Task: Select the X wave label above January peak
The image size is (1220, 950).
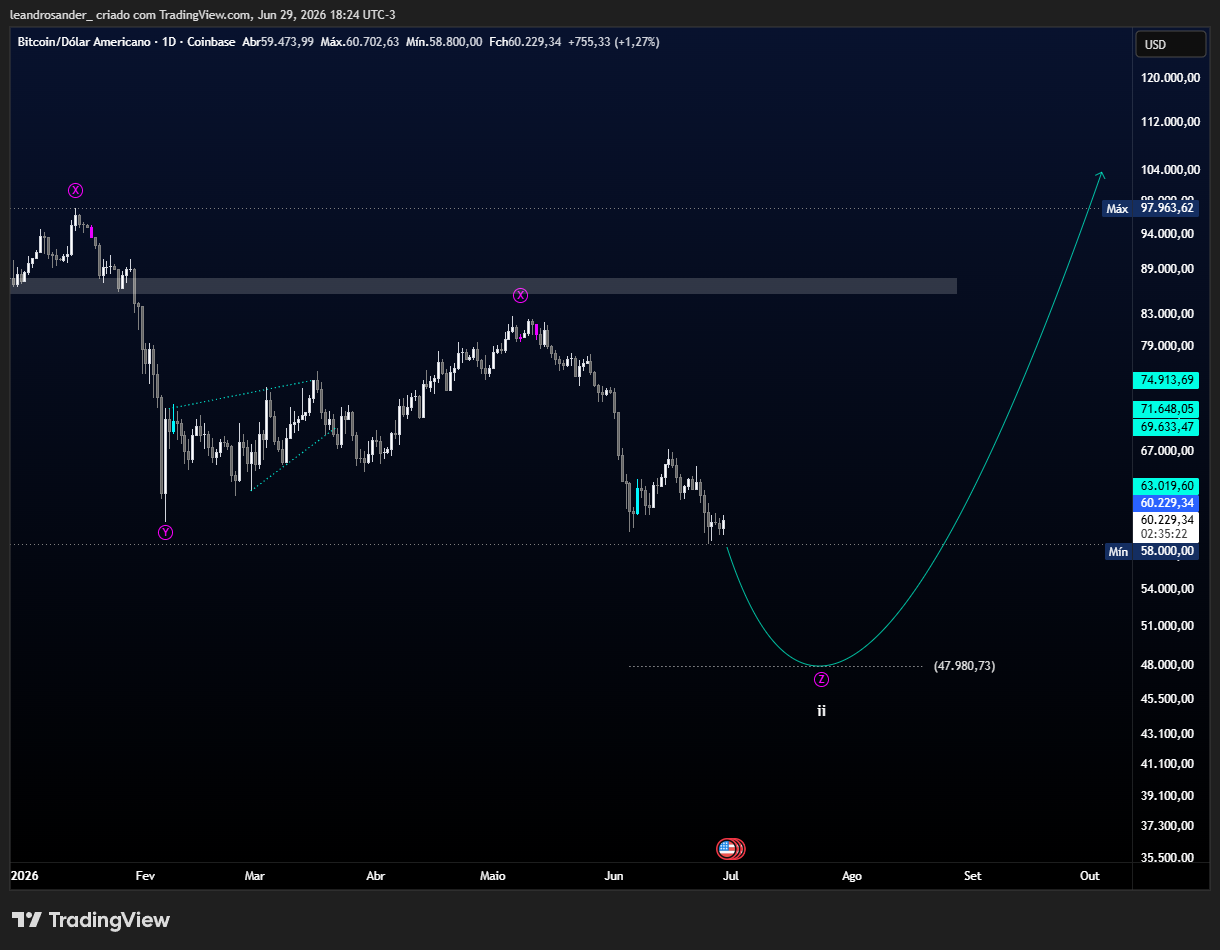Action: pos(76,190)
